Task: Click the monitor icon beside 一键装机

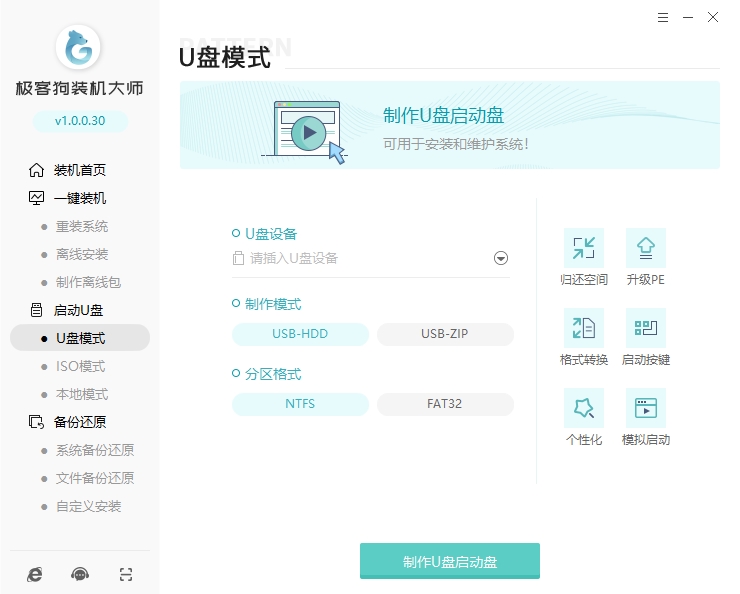Action: (36, 198)
